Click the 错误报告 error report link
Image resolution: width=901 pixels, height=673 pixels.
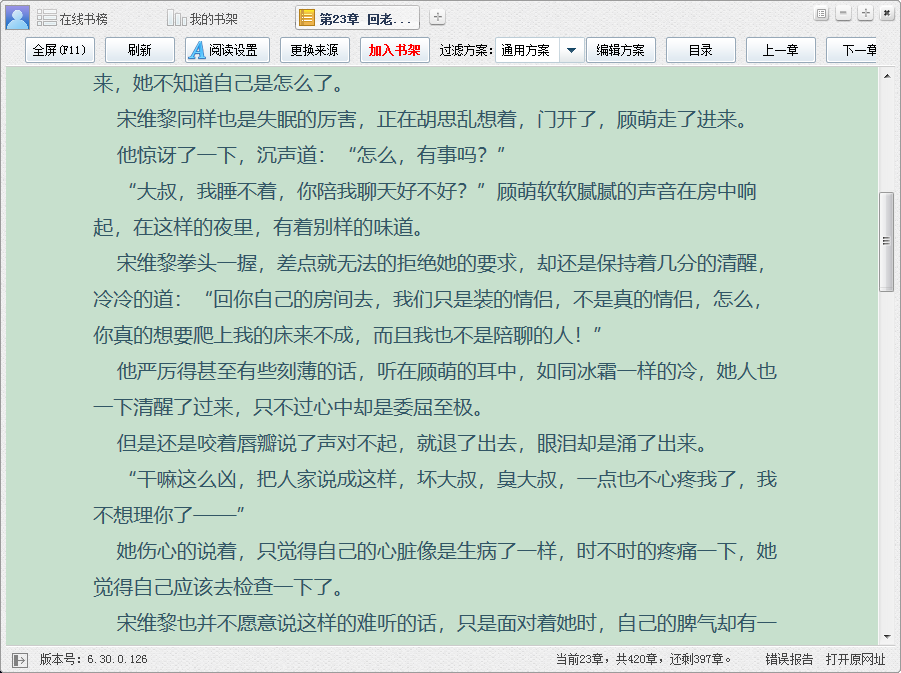[x=789, y=659]
